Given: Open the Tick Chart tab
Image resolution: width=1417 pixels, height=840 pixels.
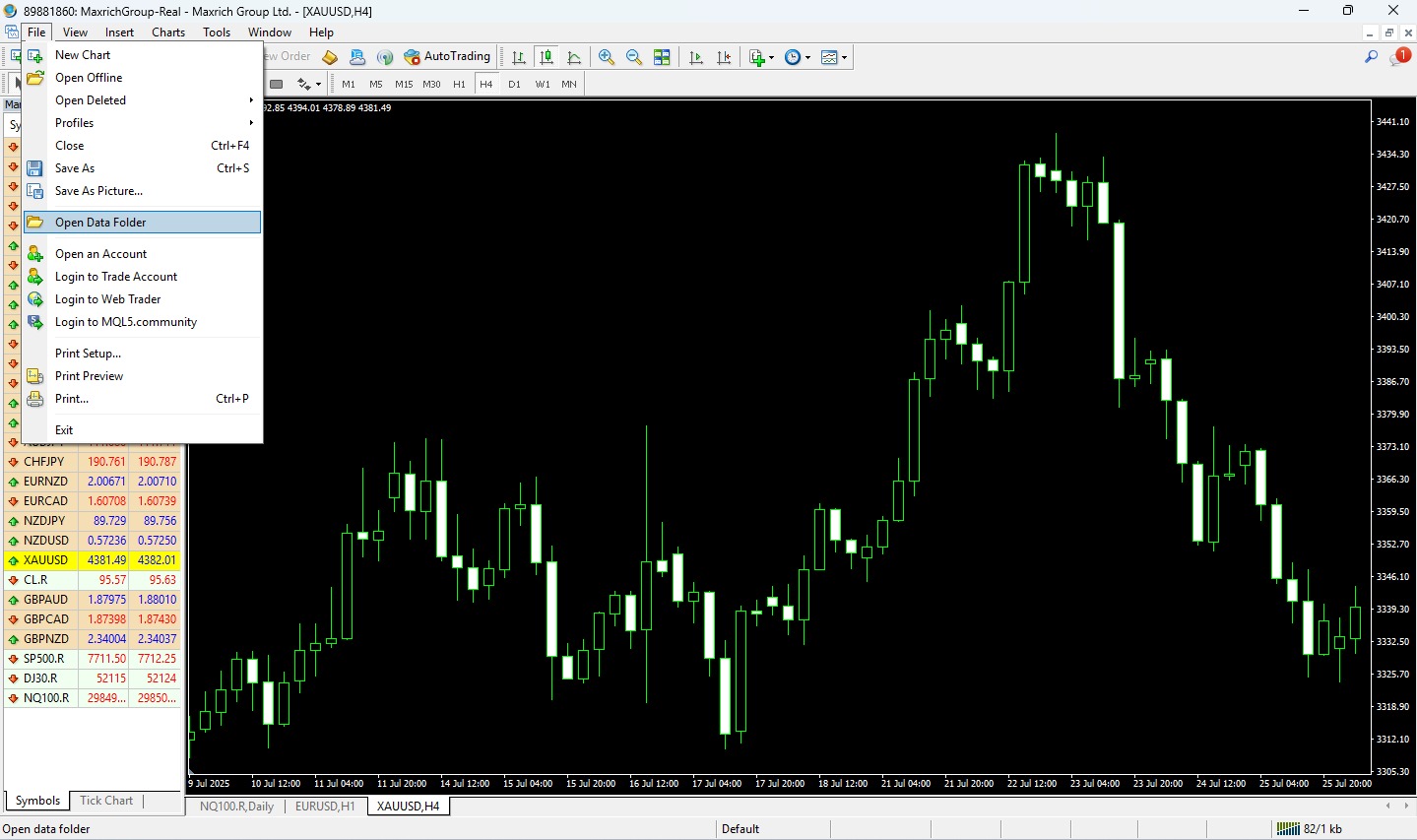Looking at the screenshot, I should (106, 801).
